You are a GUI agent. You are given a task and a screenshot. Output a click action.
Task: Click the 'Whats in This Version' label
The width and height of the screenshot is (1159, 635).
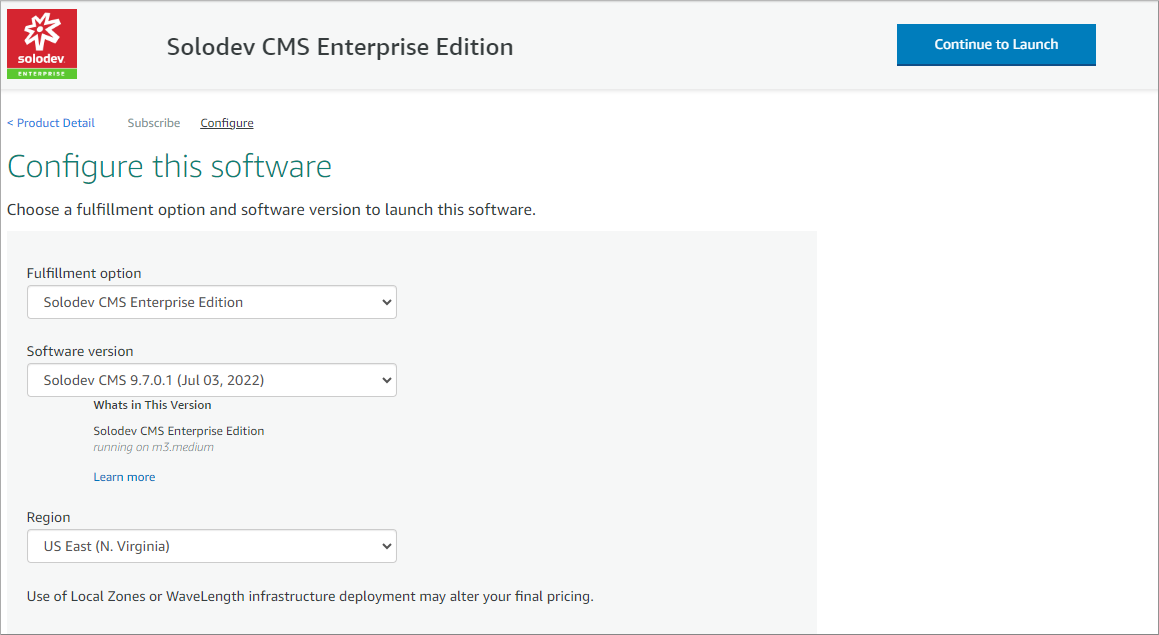[x=152, y=405]
